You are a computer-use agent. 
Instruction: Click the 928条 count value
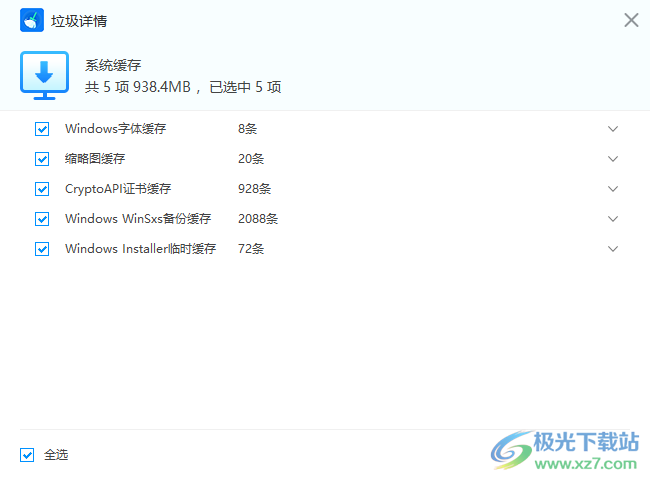coord(255,189)
